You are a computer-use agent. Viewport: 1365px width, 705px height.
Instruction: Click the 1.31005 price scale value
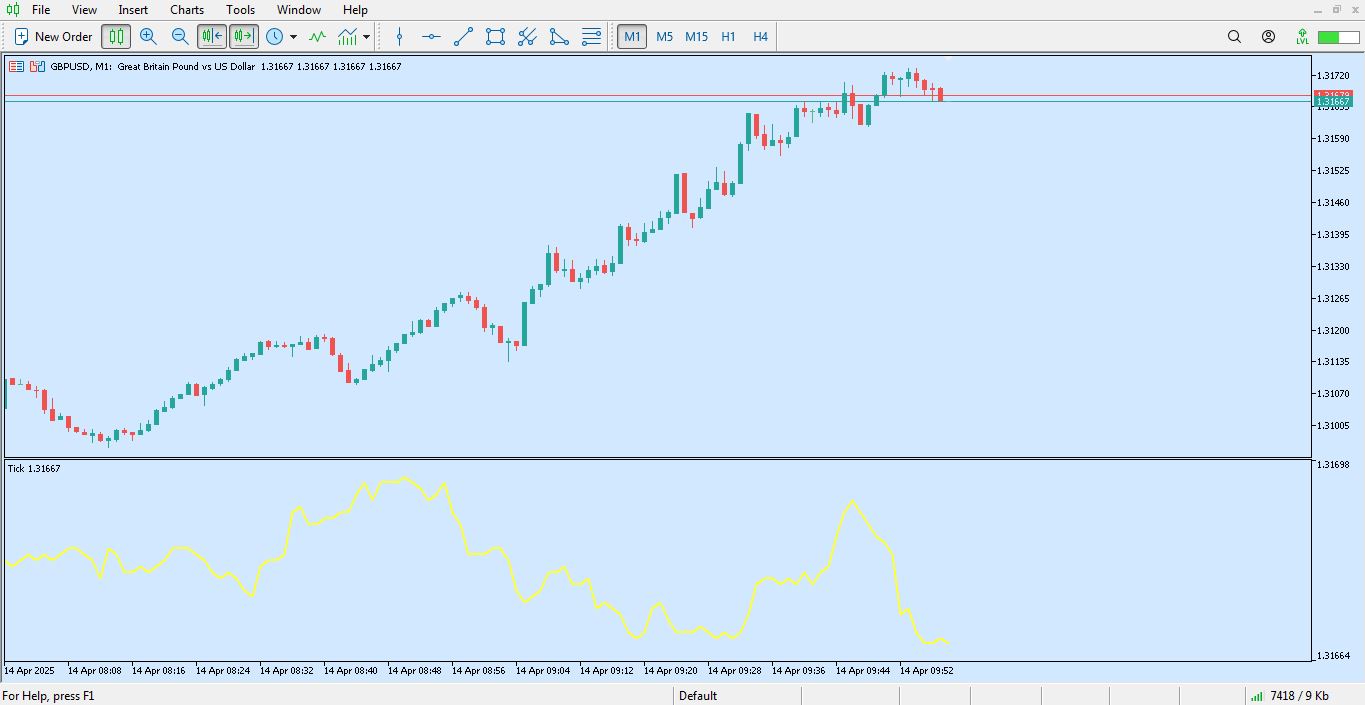point(1333,425)
